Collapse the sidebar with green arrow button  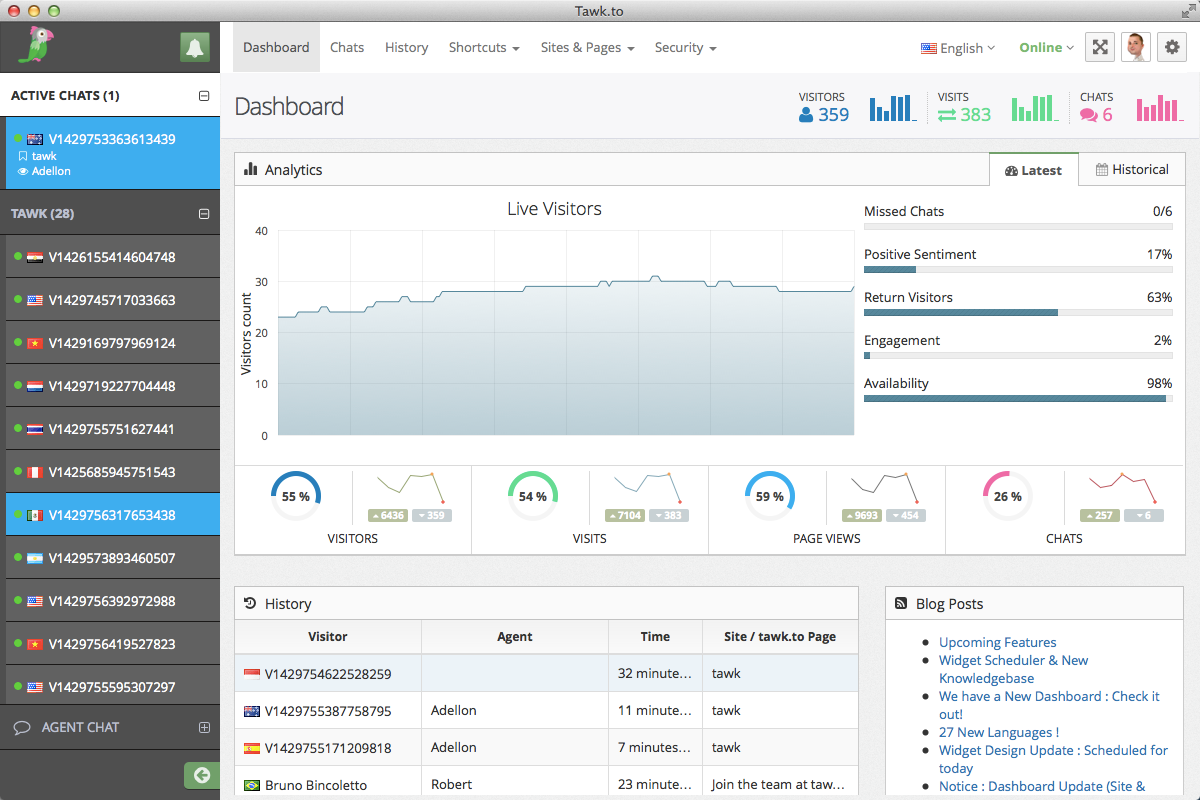click(x=201, y=775)
